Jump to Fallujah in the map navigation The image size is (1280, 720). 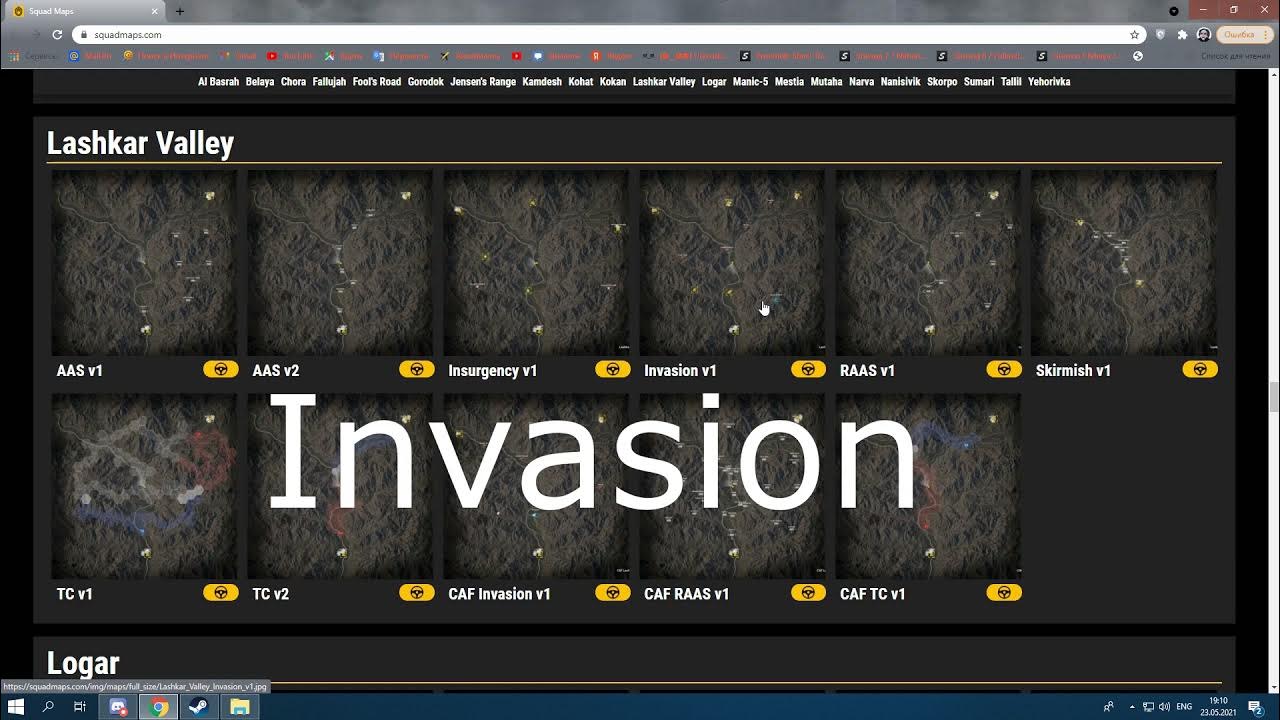329,82
